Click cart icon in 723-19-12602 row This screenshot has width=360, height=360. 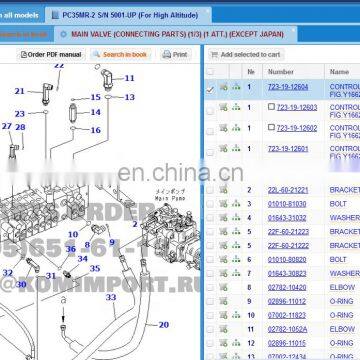pyautogui.click(x=223, y=128)
